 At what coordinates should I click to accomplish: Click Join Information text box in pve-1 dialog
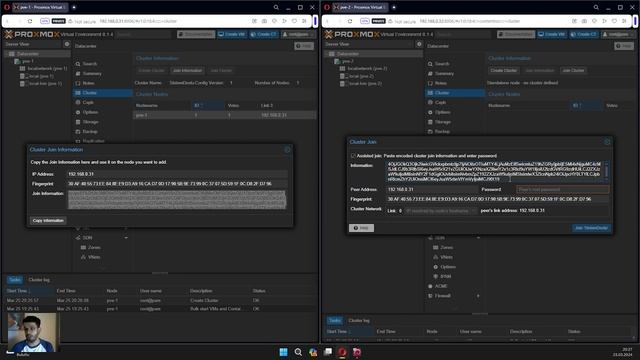[x=177, y=200]
